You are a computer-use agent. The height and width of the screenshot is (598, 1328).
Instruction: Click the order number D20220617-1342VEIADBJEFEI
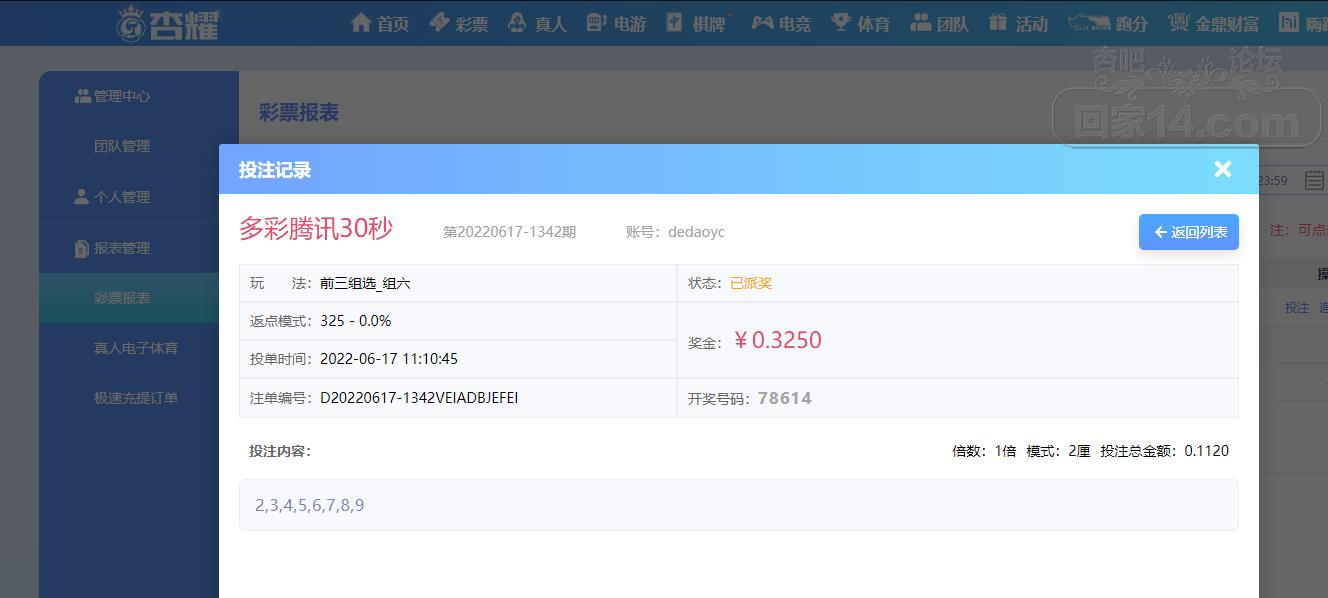pyautogui.click(x=419, y=398)
